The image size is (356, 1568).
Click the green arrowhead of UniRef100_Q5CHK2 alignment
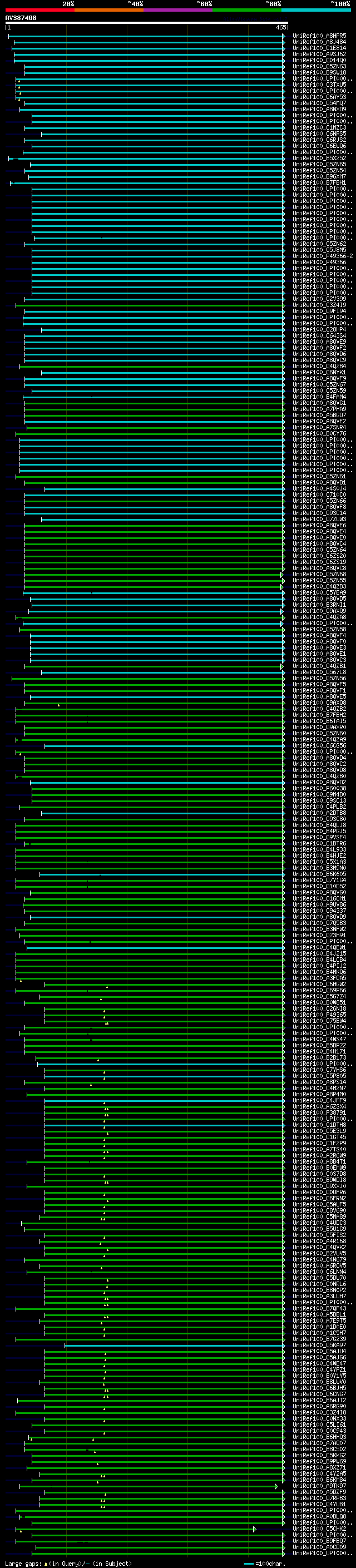click(x=254, y=1530)
